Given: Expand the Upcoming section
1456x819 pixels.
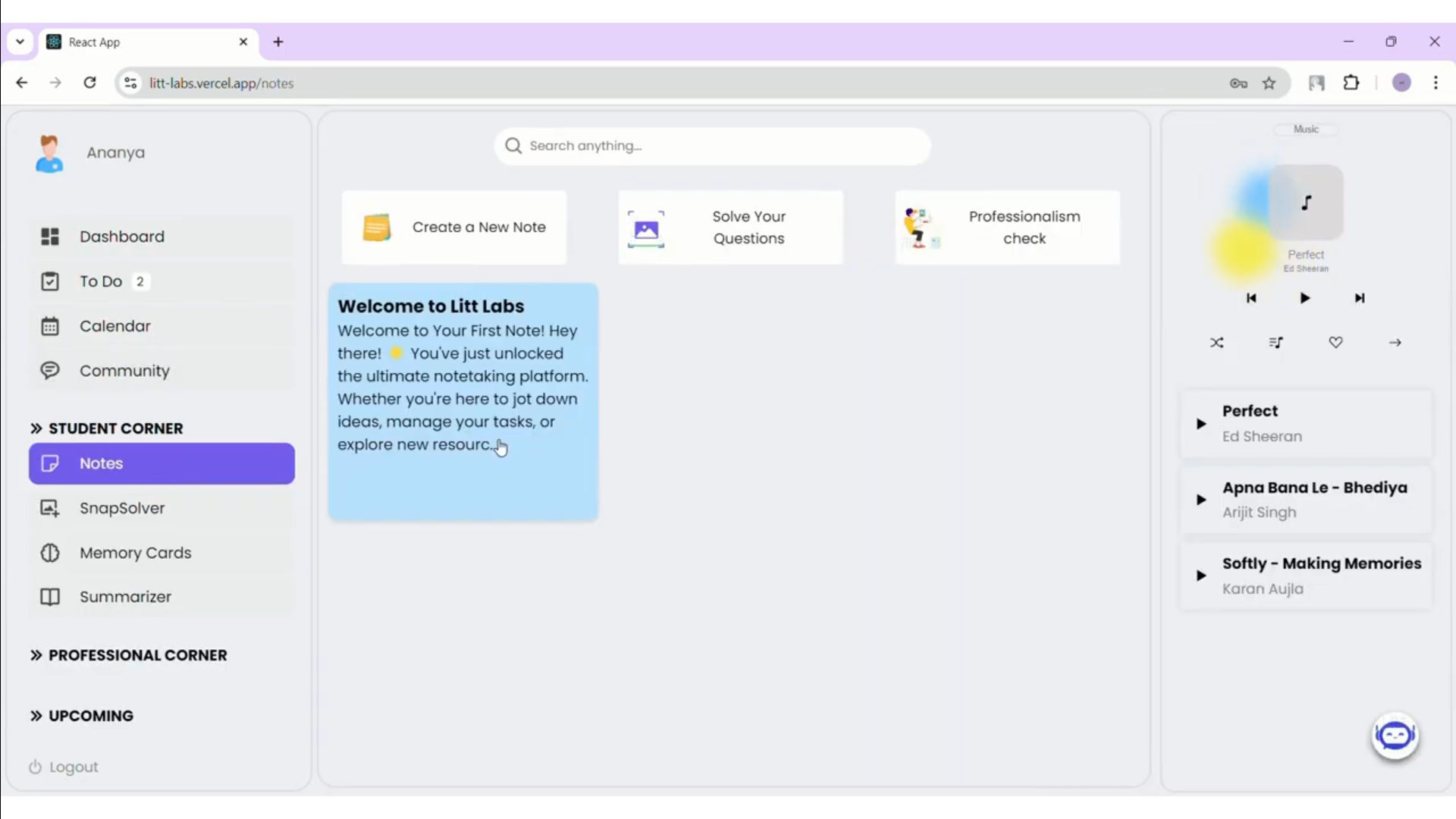Looking at the screenshot, I should (82, 716).
